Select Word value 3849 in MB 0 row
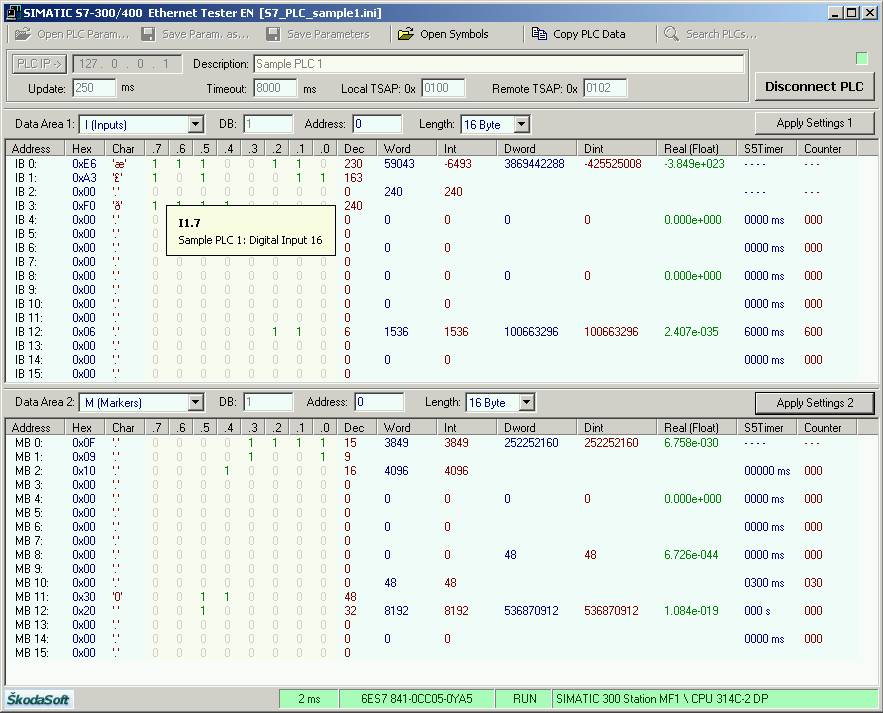 [396, 443]
